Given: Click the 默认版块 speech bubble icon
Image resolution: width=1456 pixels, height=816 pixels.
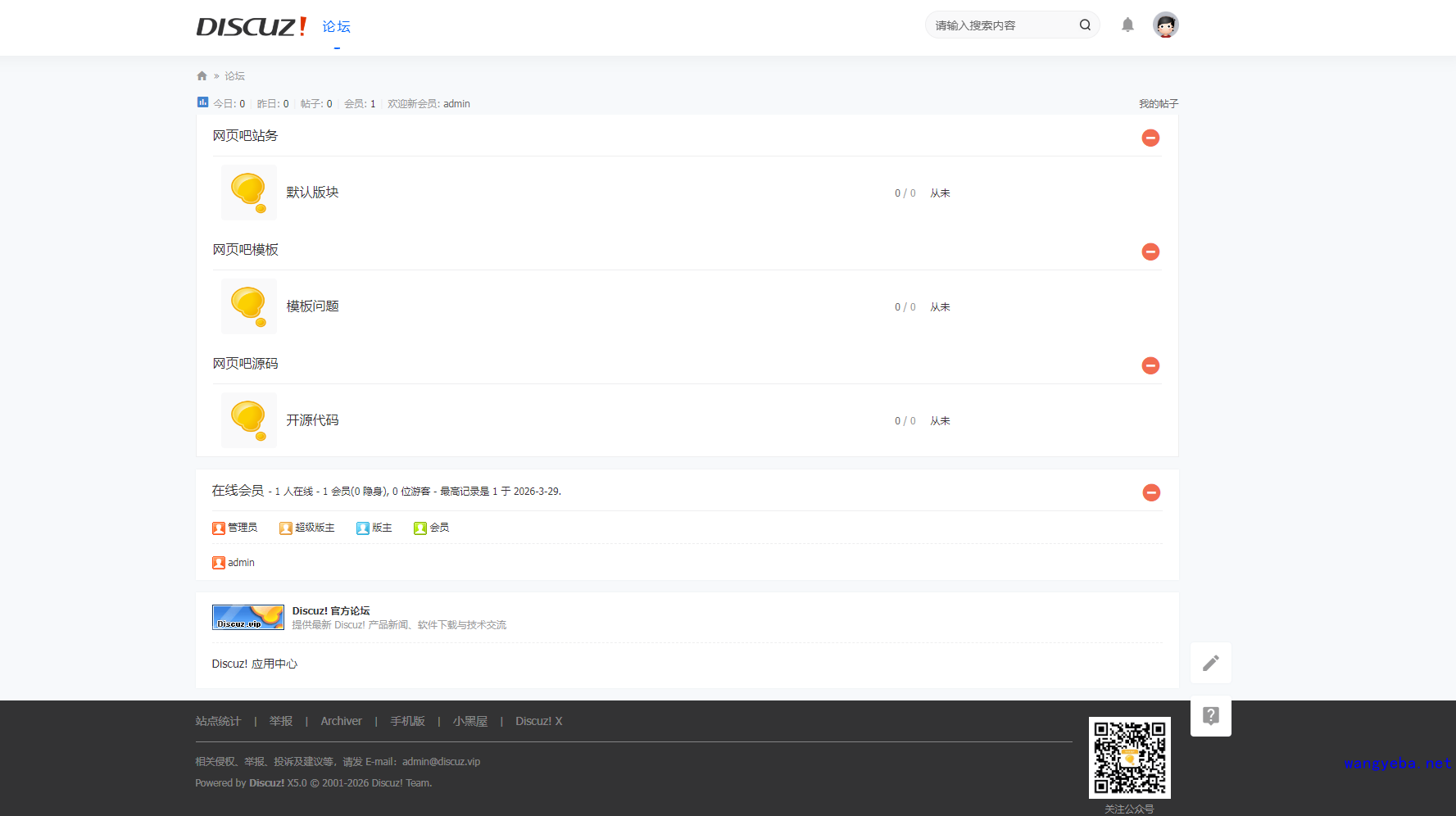Looking at the screenshot, I should pos(248,193).
